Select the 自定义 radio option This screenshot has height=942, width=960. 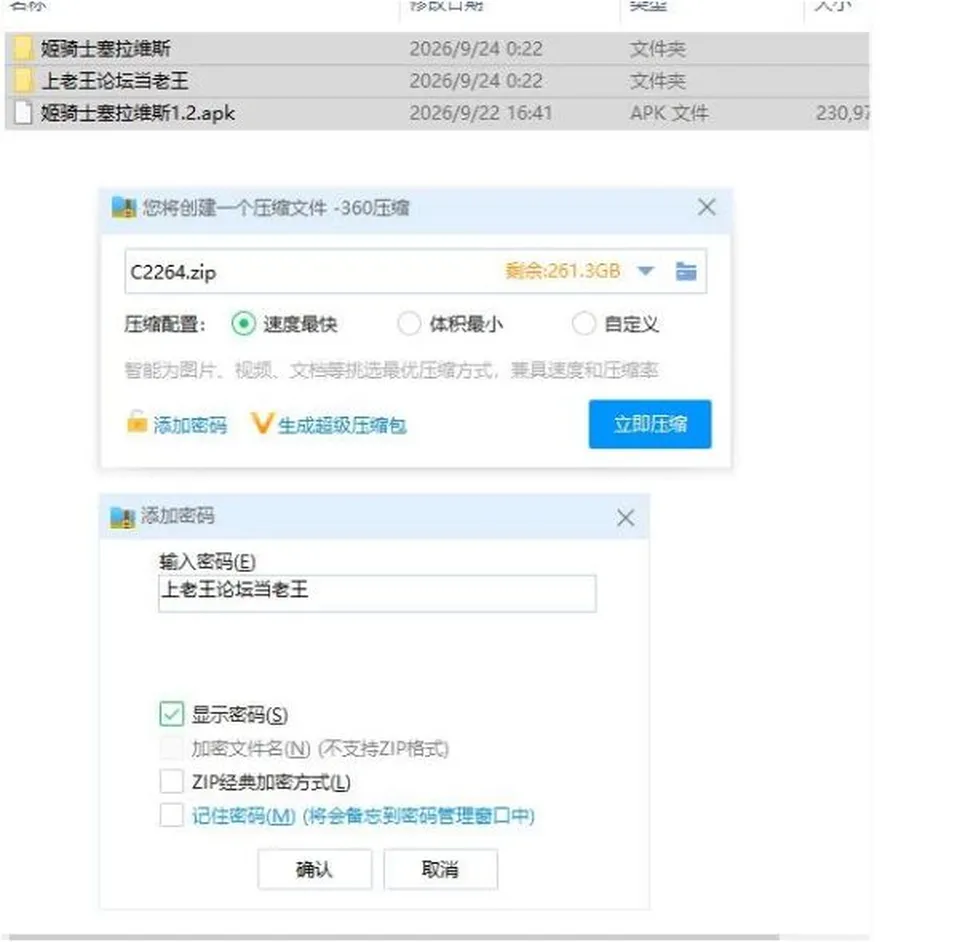[583, 323]
